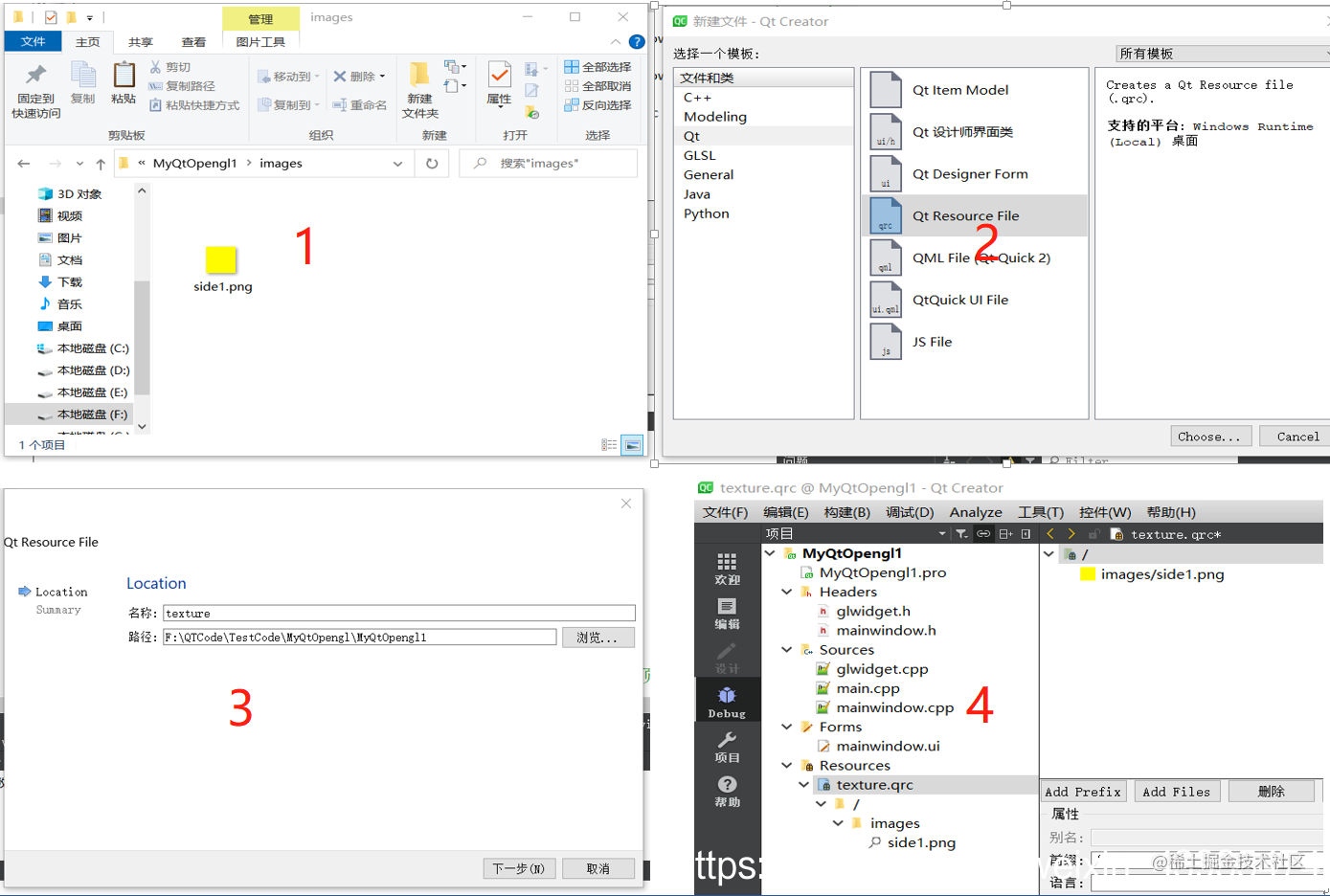Click the 浏览... browse button
Image resolution: width=1330 pixels, height=896 pixels.
(x=597, y=638)
